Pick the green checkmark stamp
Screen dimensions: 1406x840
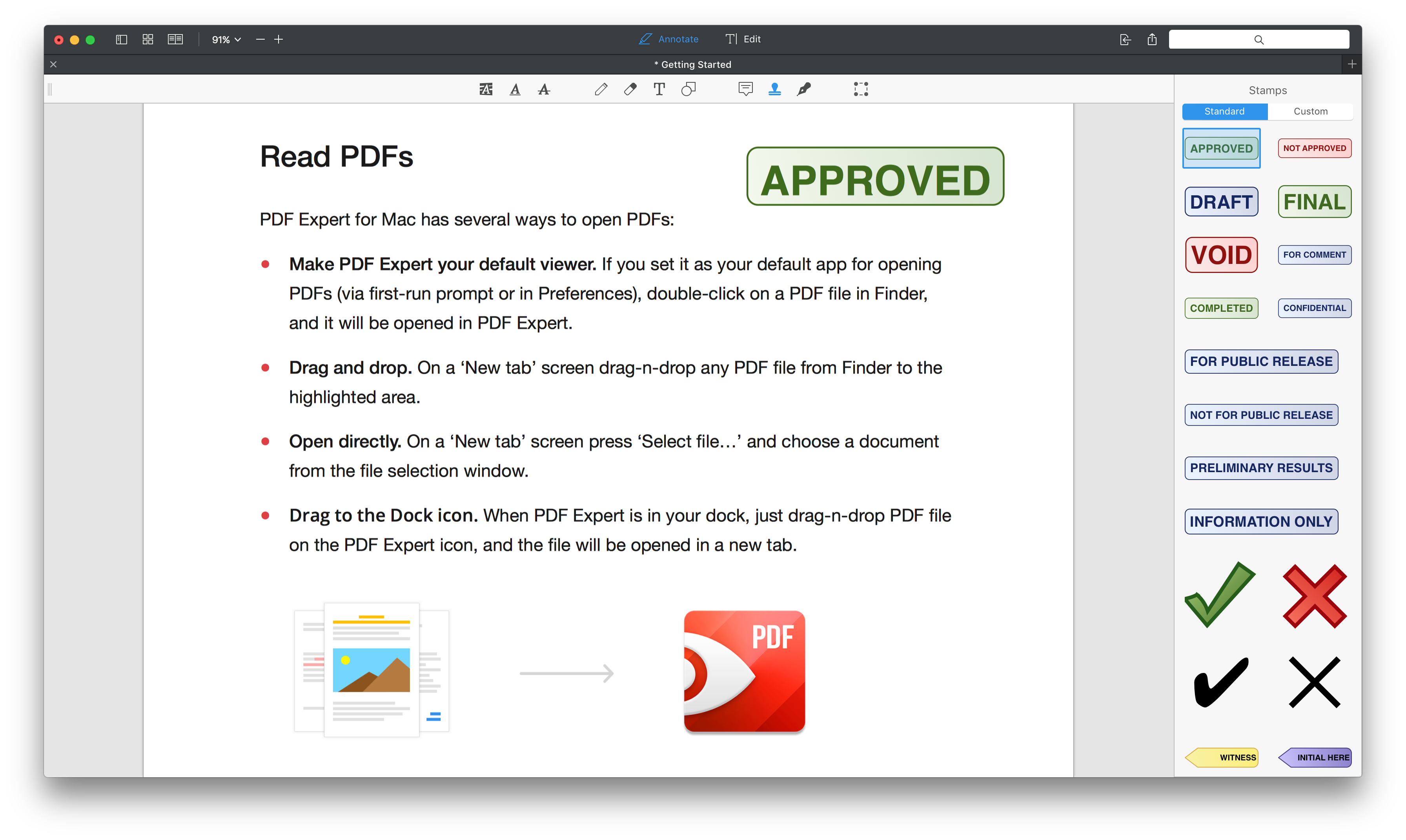point(1220,595)
